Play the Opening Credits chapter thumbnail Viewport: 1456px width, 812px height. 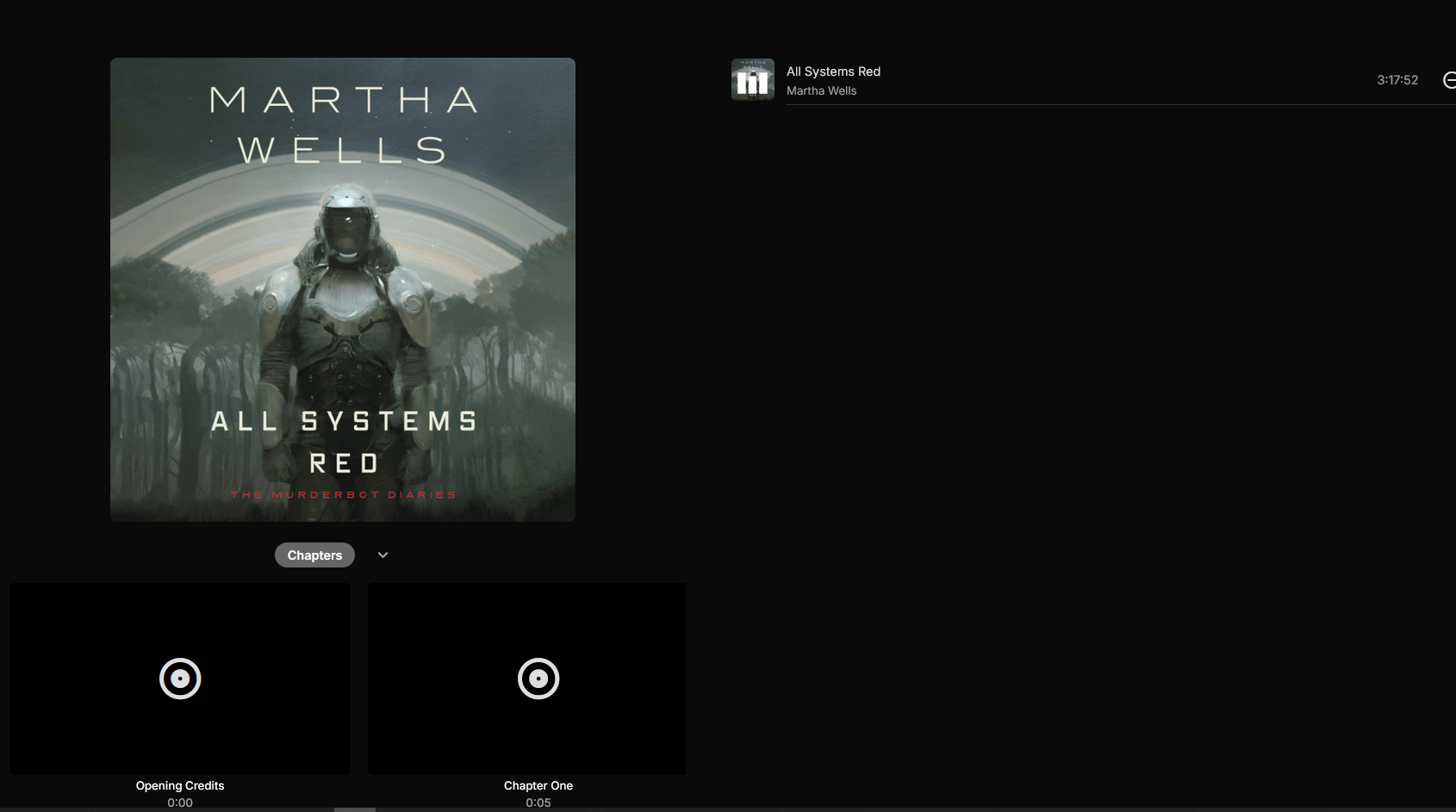click(x=180, y=679)
